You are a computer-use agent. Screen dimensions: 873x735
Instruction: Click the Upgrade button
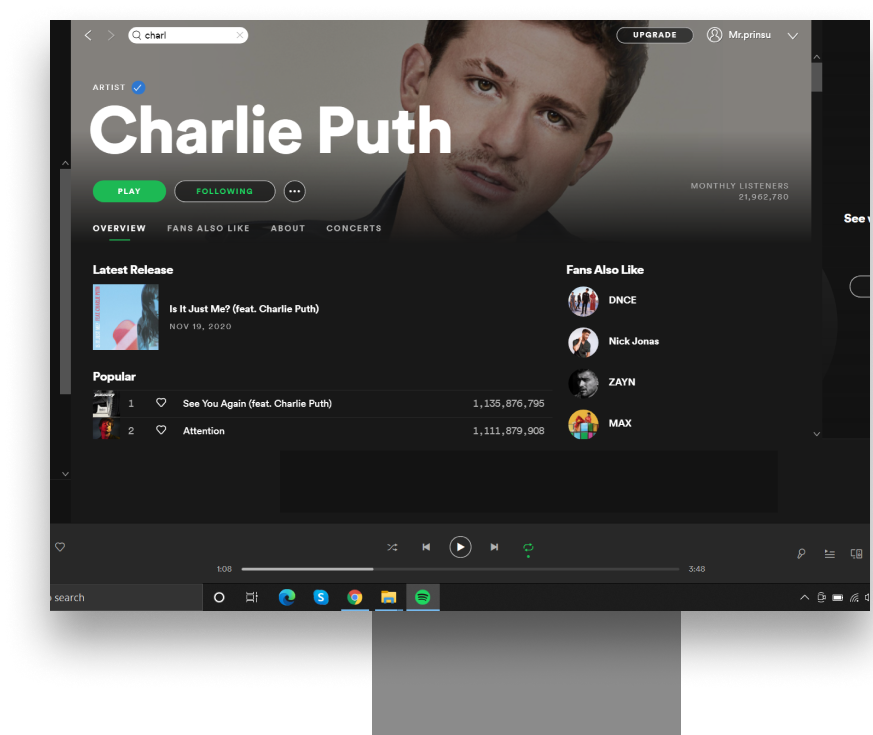pyautogui.click(x=655, y=35)
